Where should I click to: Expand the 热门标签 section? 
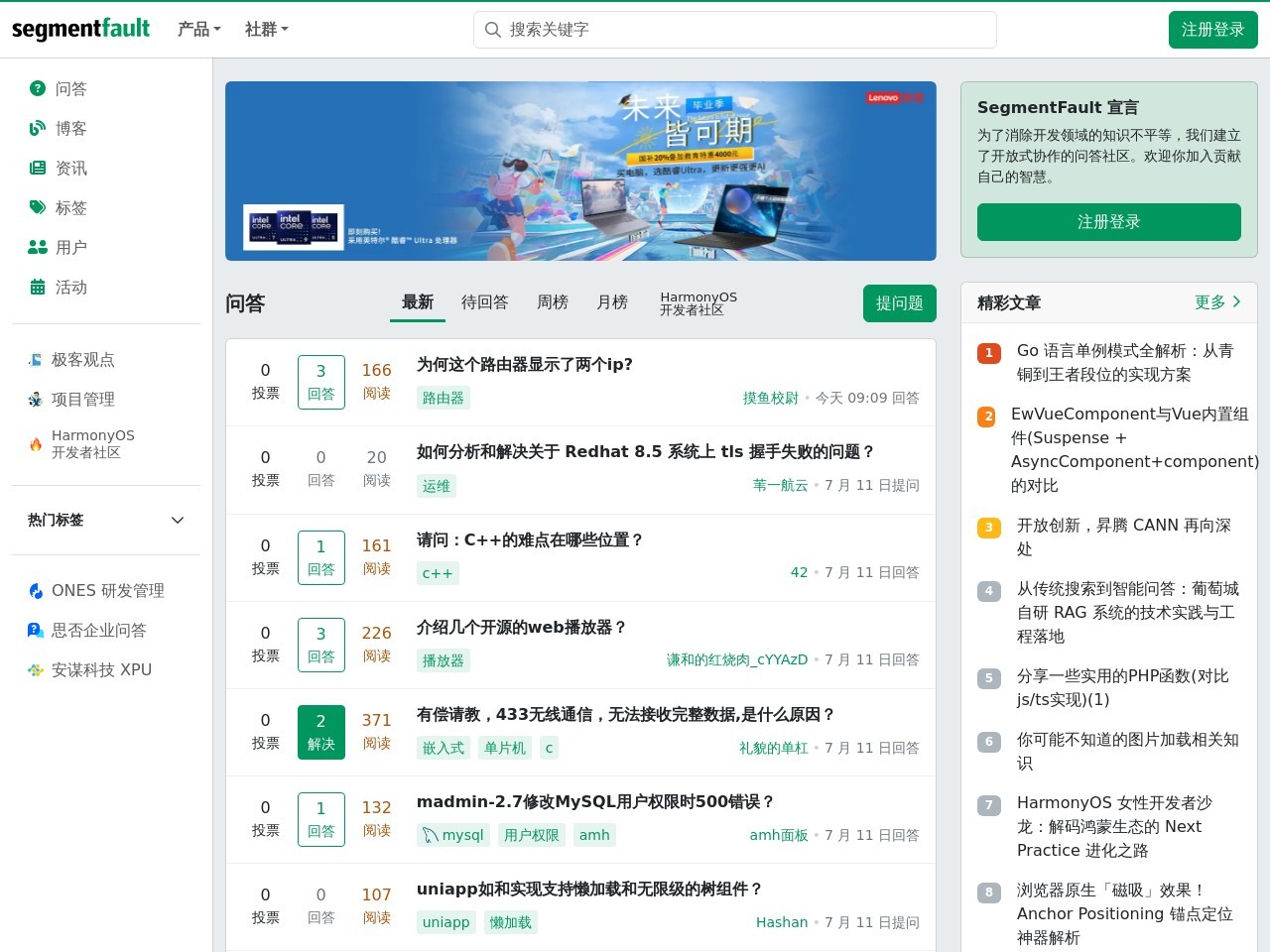point(106,520)
